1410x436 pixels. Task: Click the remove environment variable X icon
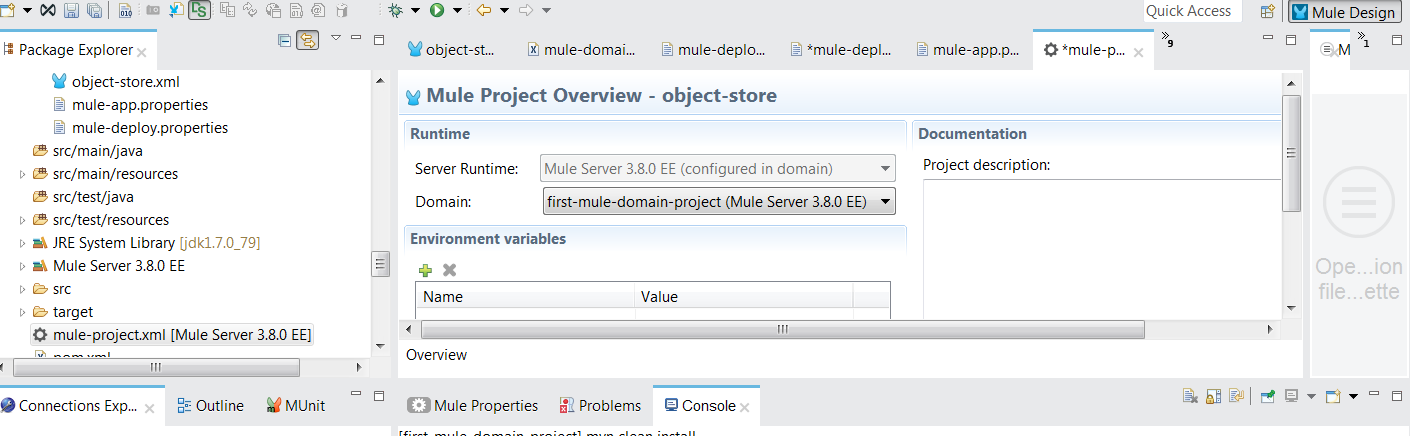coord(450,270)
